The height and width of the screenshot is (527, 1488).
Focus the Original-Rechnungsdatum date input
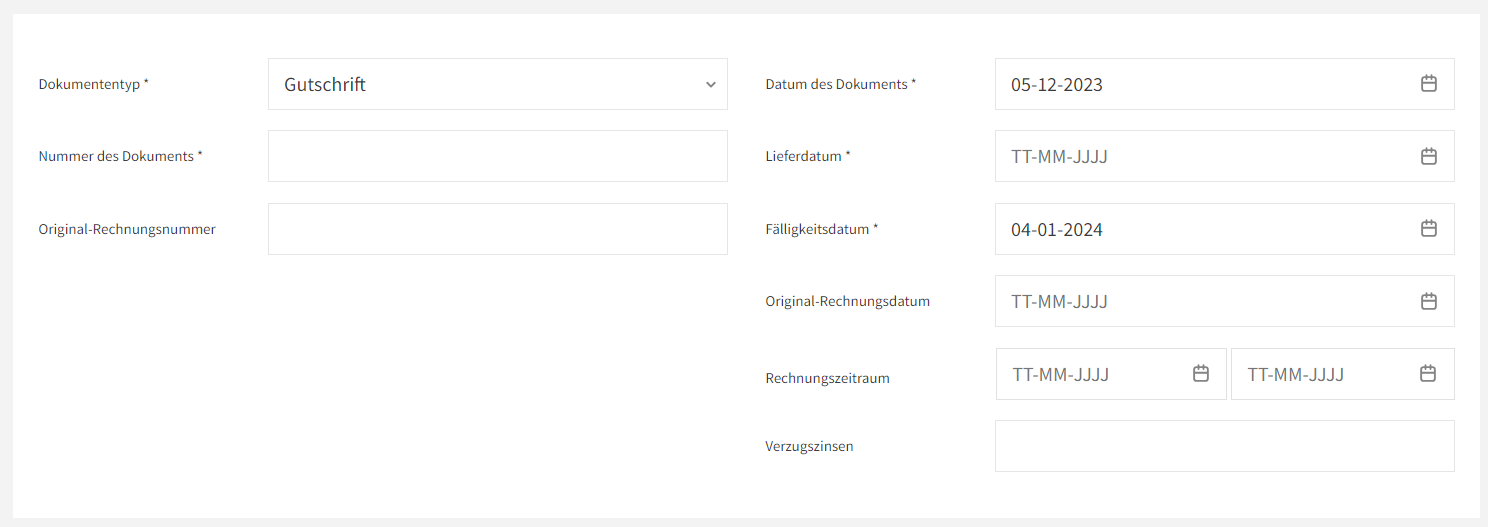[1225, 301]
